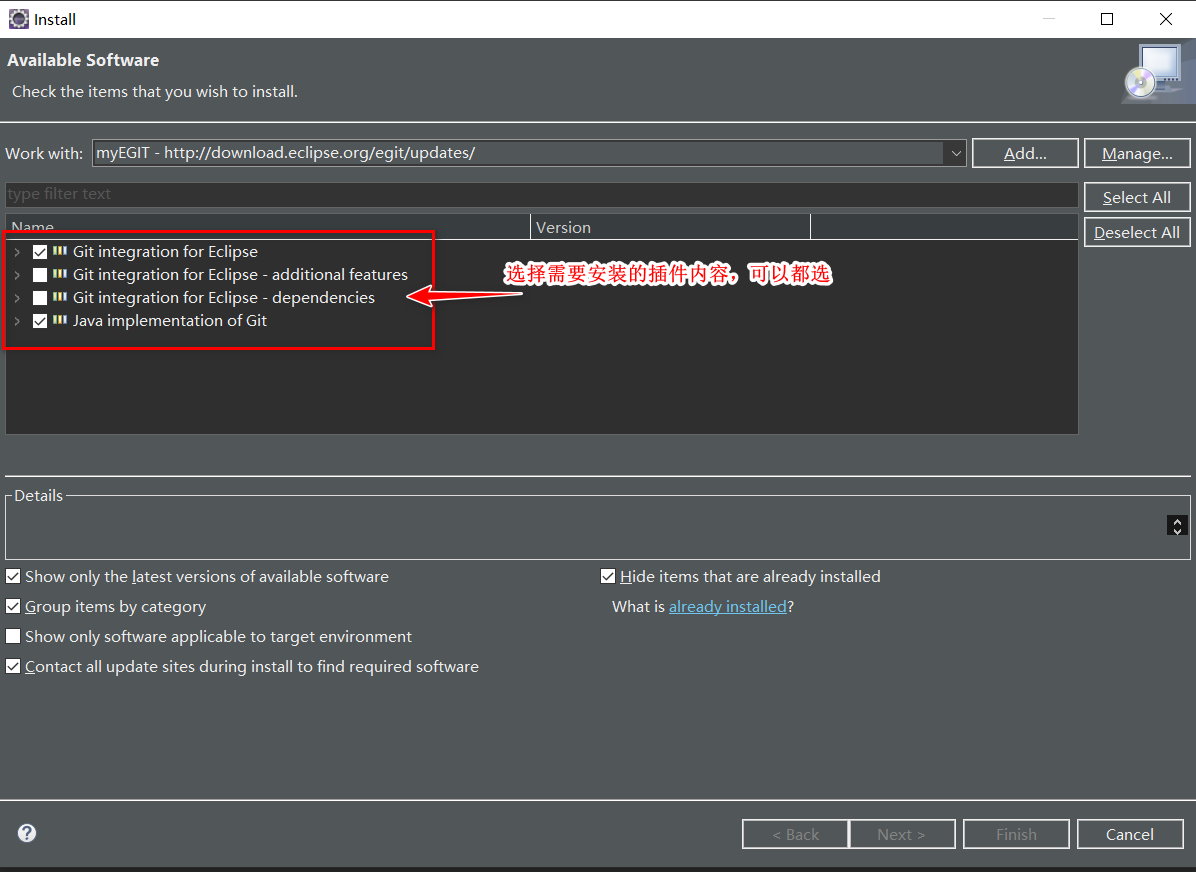Click the Details area scroll stepper
The image size is (1196, 872).
click(x=1177, y=525)
